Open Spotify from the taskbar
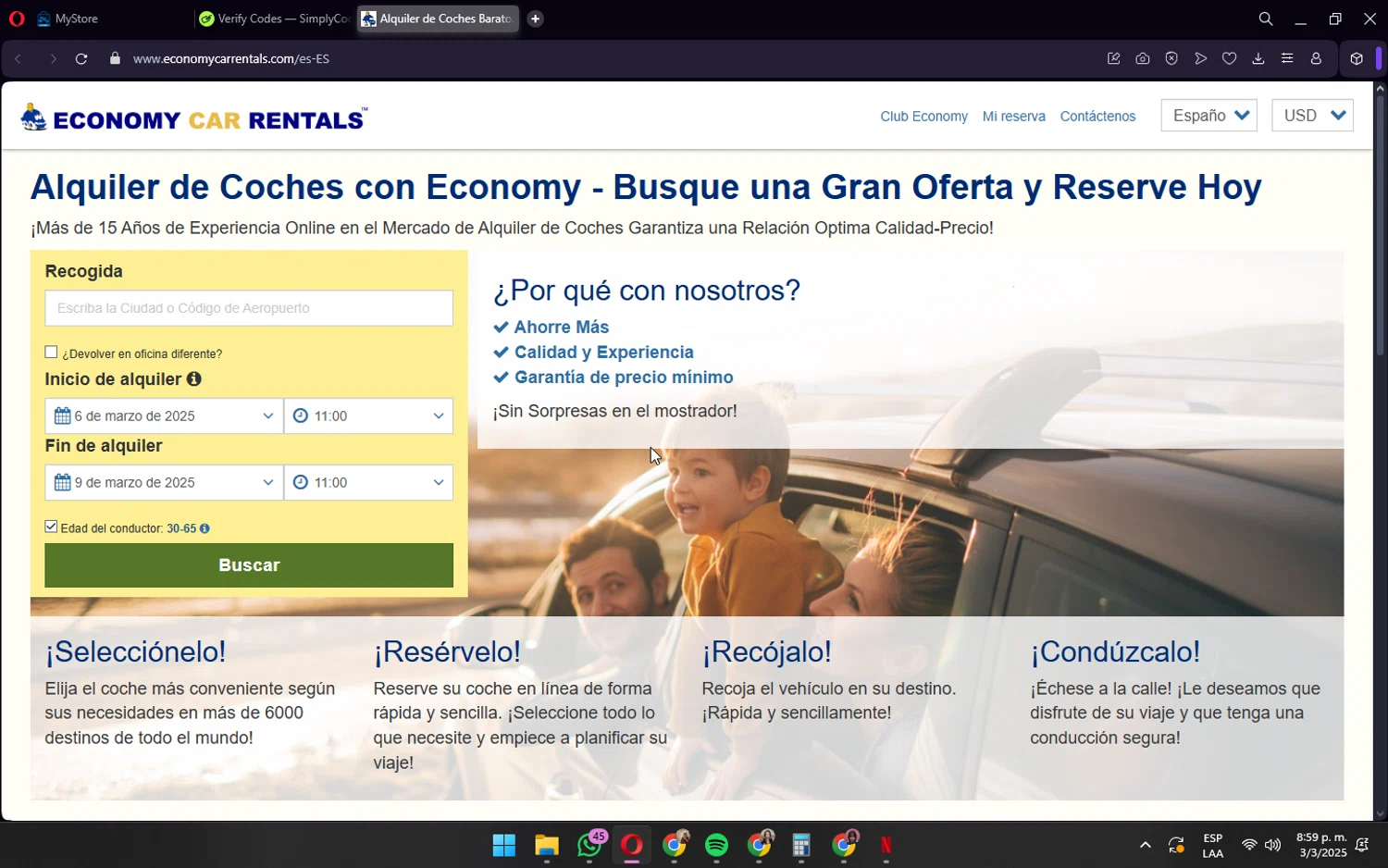The width and height of the screenshot is (1388, 868). pyautogui.click(x=716, y=845)
